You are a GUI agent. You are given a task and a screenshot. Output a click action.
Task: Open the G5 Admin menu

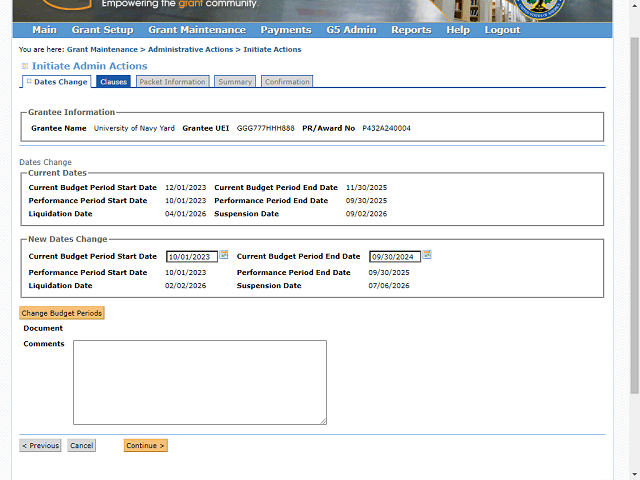click(x=351, y=30)
